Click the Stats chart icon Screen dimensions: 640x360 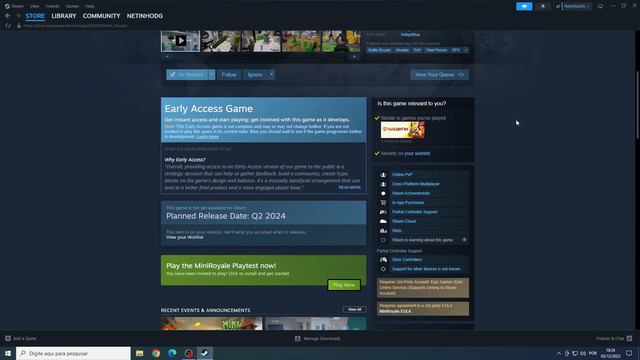(x=383, y=231)
